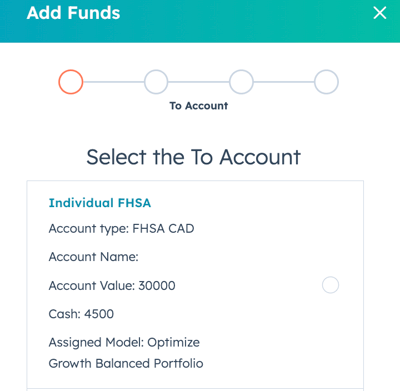Click the connector line between steps two and three
Viewport: 400px width, 391px height.
[x=199, y=82]
